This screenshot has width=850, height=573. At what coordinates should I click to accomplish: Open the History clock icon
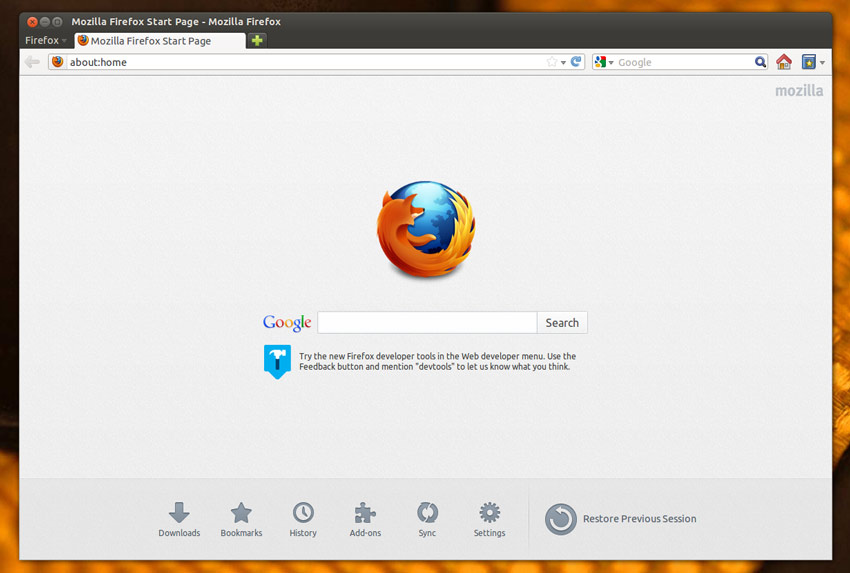[303, 512]
